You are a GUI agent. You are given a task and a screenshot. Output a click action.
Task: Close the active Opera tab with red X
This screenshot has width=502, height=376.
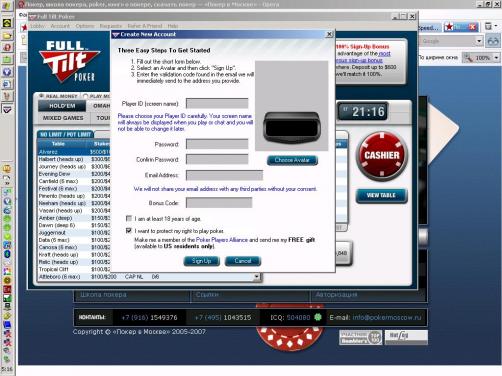pos(473,27)
